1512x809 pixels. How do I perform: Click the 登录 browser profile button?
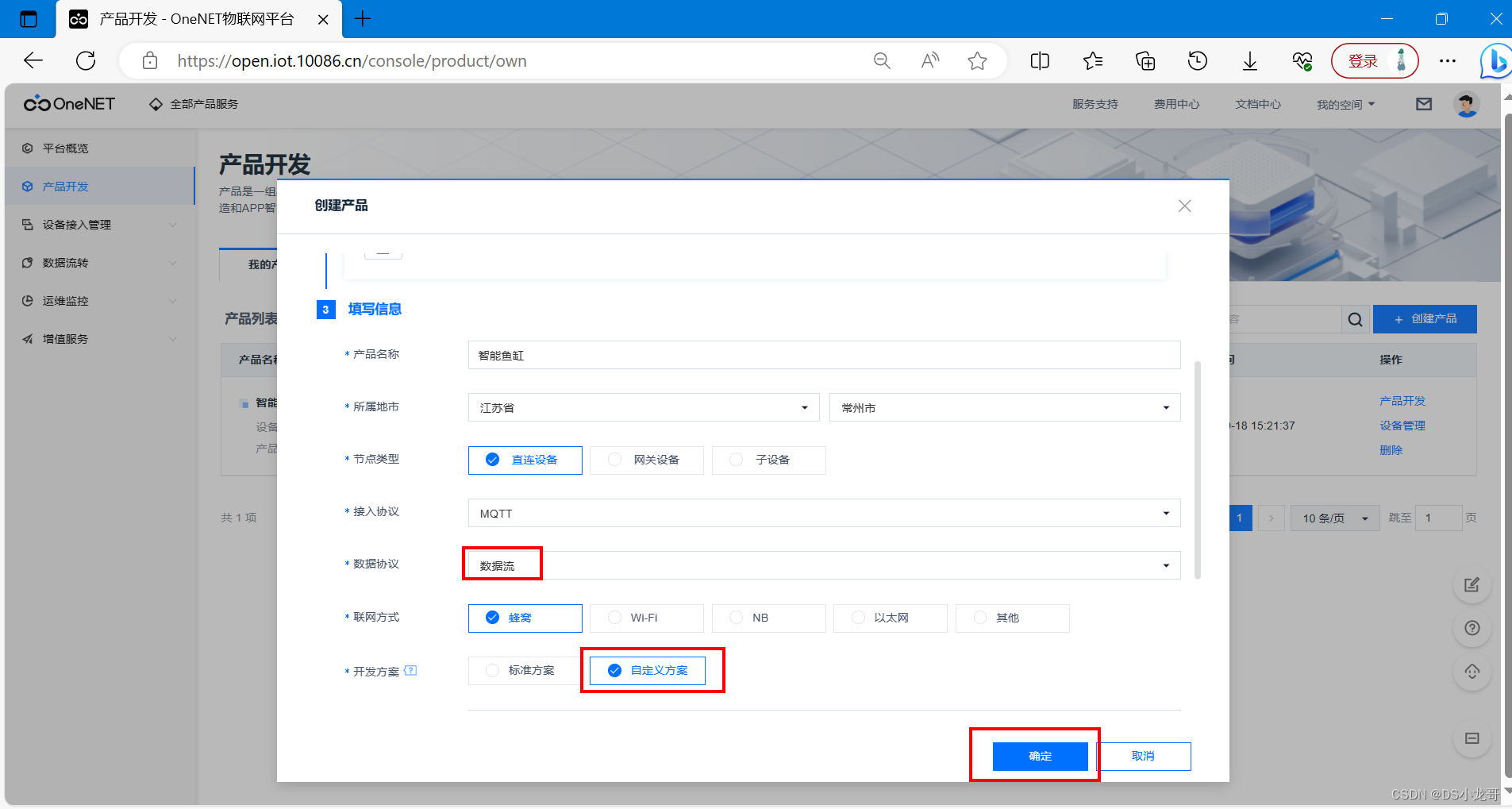point(1374,61)
